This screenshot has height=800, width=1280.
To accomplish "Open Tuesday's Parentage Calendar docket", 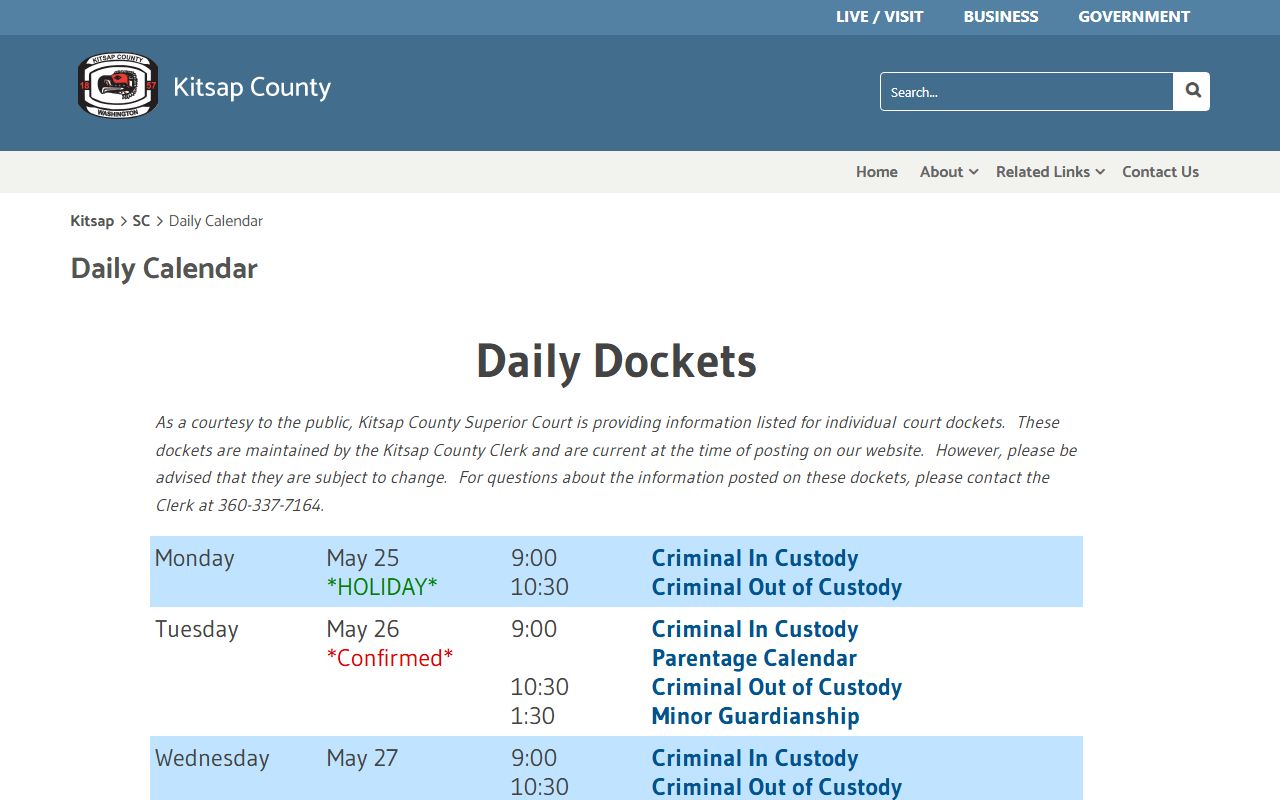I will pyautogui.click(x=754, y=658).
